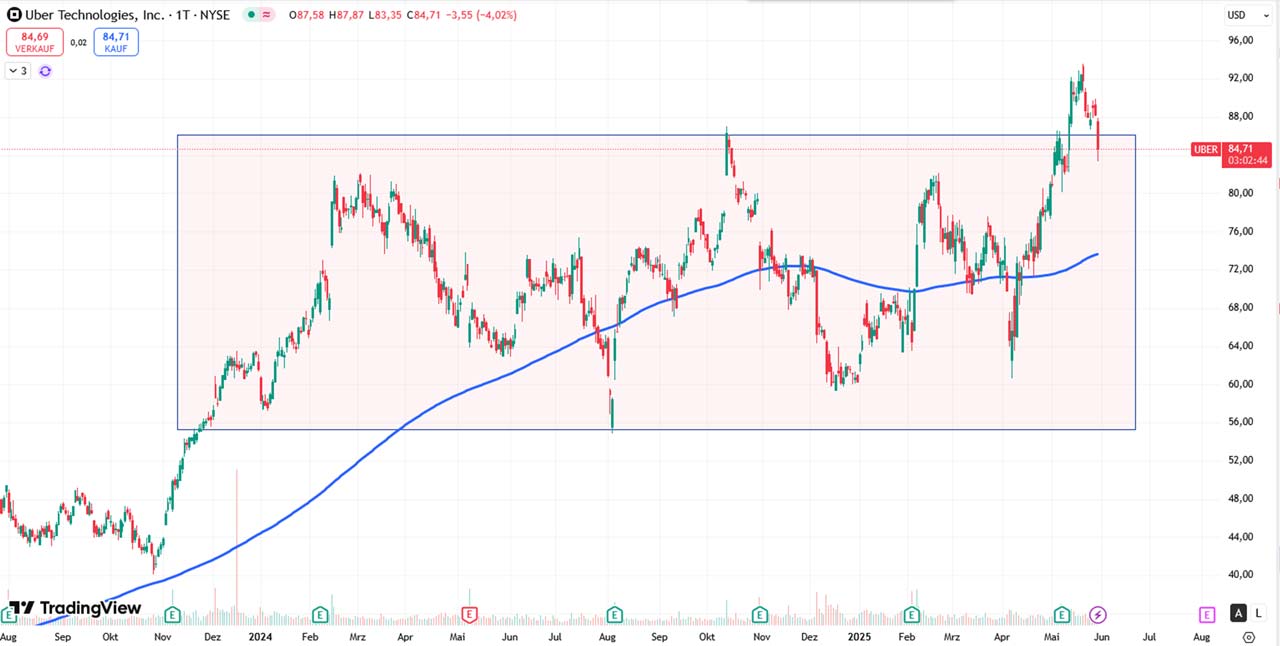This screenshot has width=1280, height=646.
Task: Click the 80,00 price axis label
Action: (1240, 193)
